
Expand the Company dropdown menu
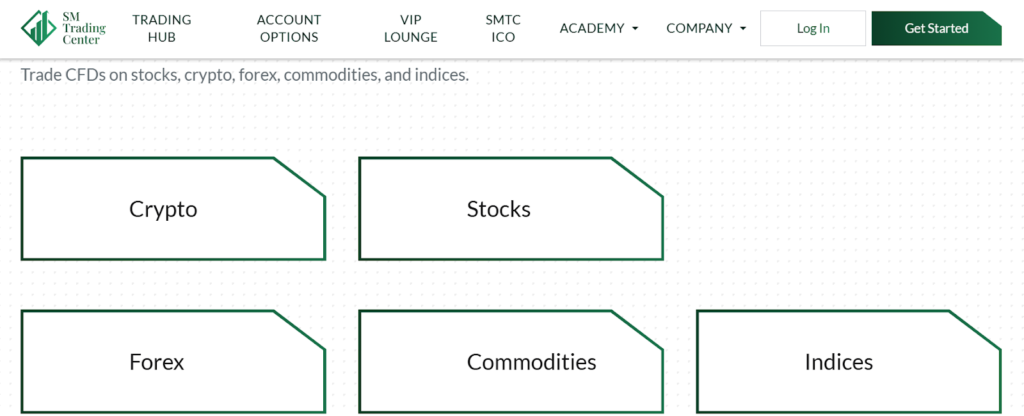click(x=699, y=28)
